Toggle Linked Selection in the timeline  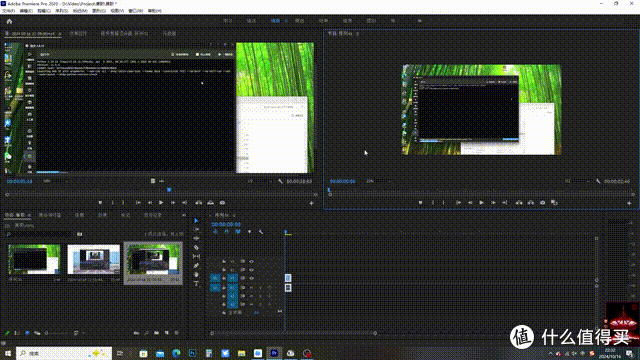point(238,232)
